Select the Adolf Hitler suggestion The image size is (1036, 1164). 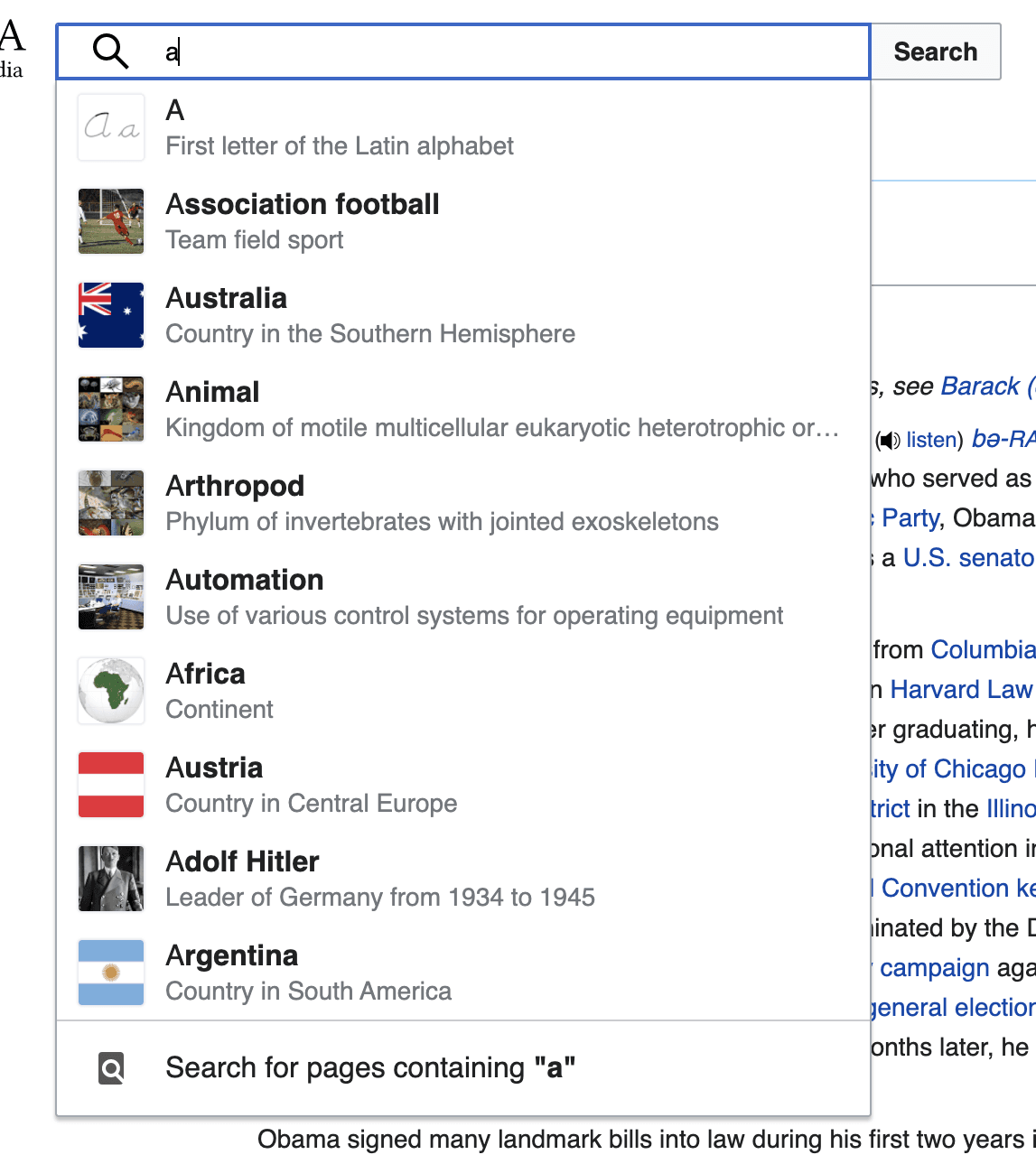[463, 879]
